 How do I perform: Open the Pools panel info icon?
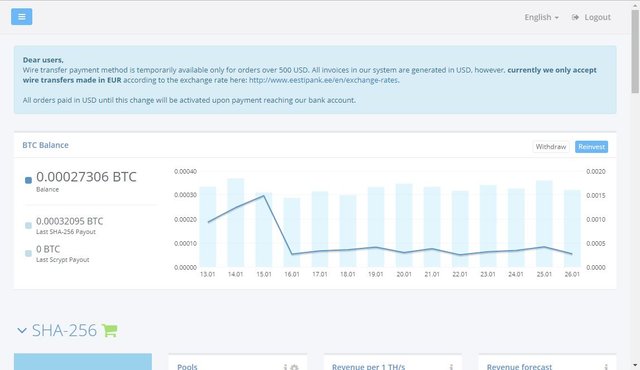tap(285, 367)
